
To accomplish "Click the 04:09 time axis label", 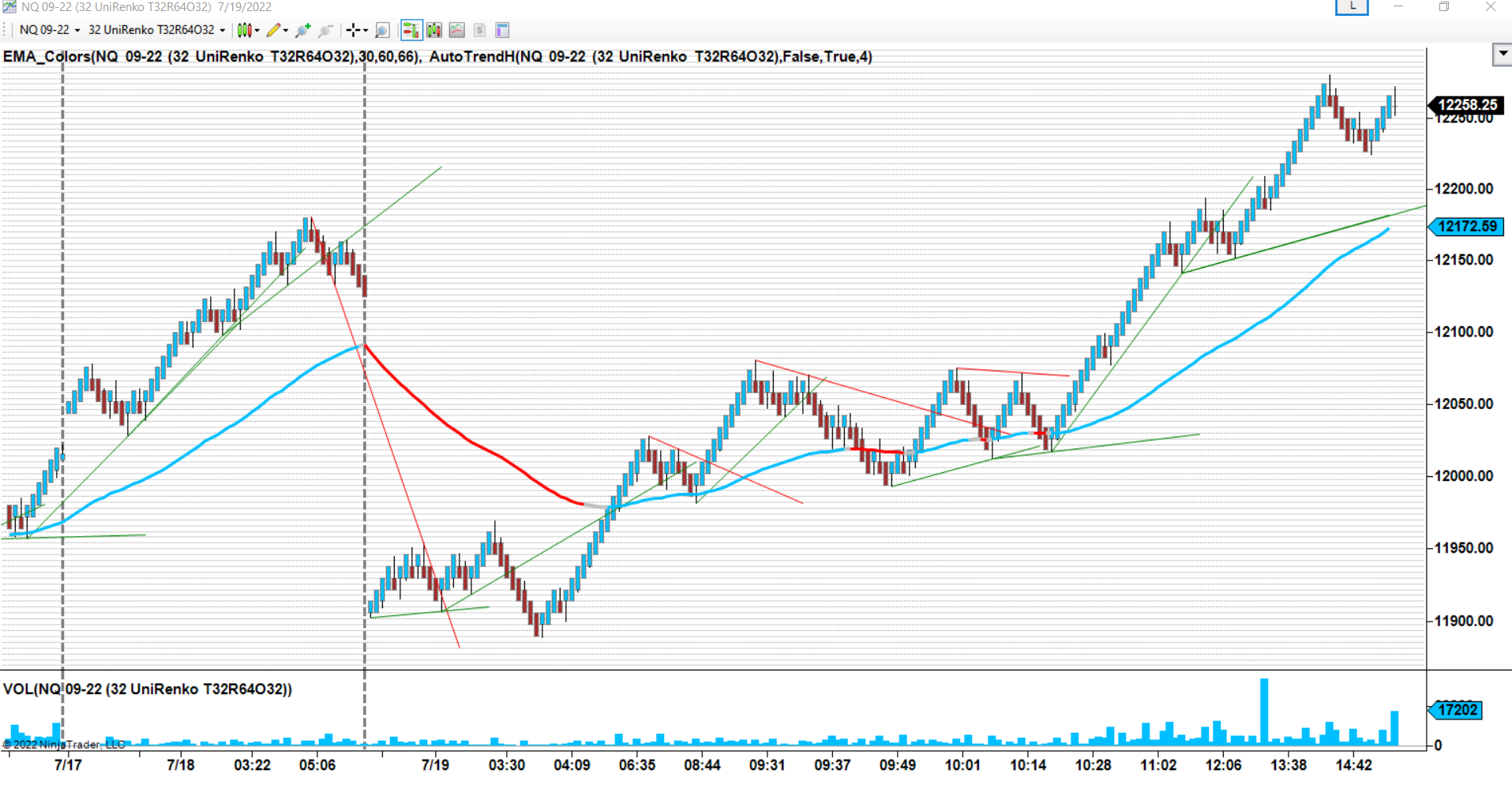I will pyautogui.click(x=572, y=765).
